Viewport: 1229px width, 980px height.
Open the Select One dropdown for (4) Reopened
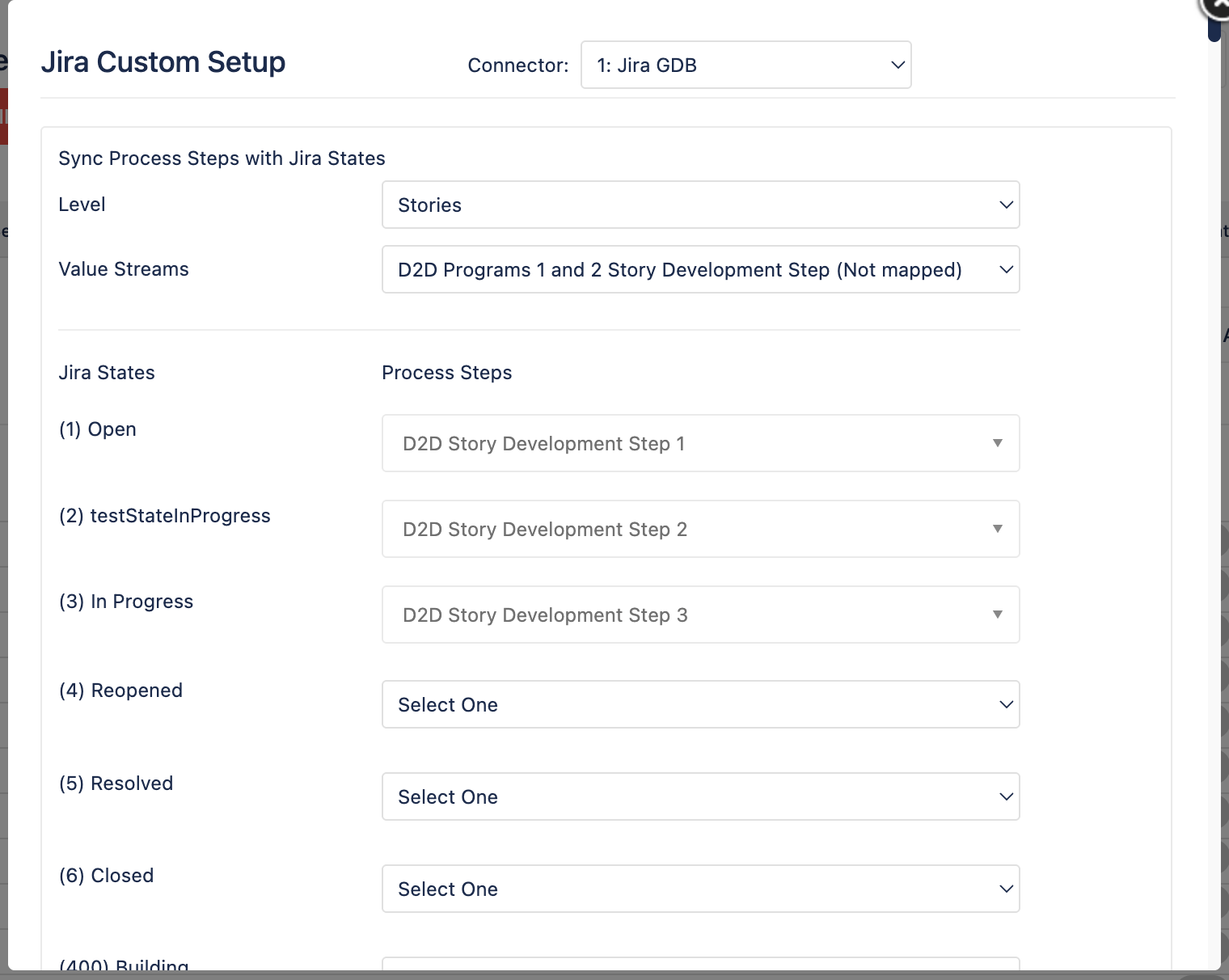coord(700,704)
